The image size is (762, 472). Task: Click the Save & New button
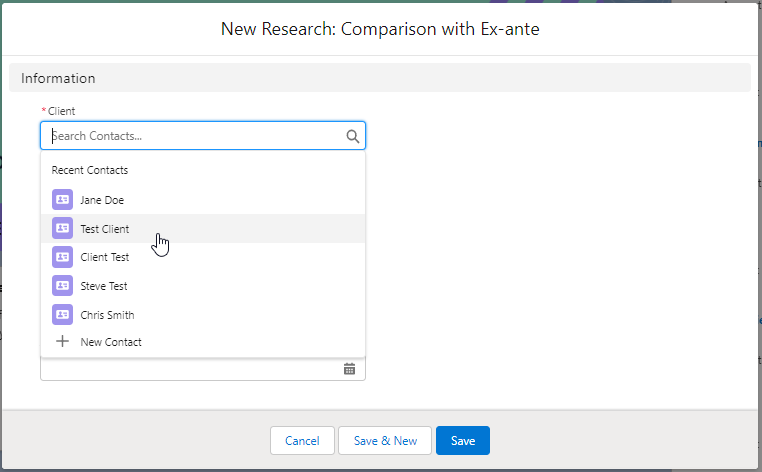[385, 441]
